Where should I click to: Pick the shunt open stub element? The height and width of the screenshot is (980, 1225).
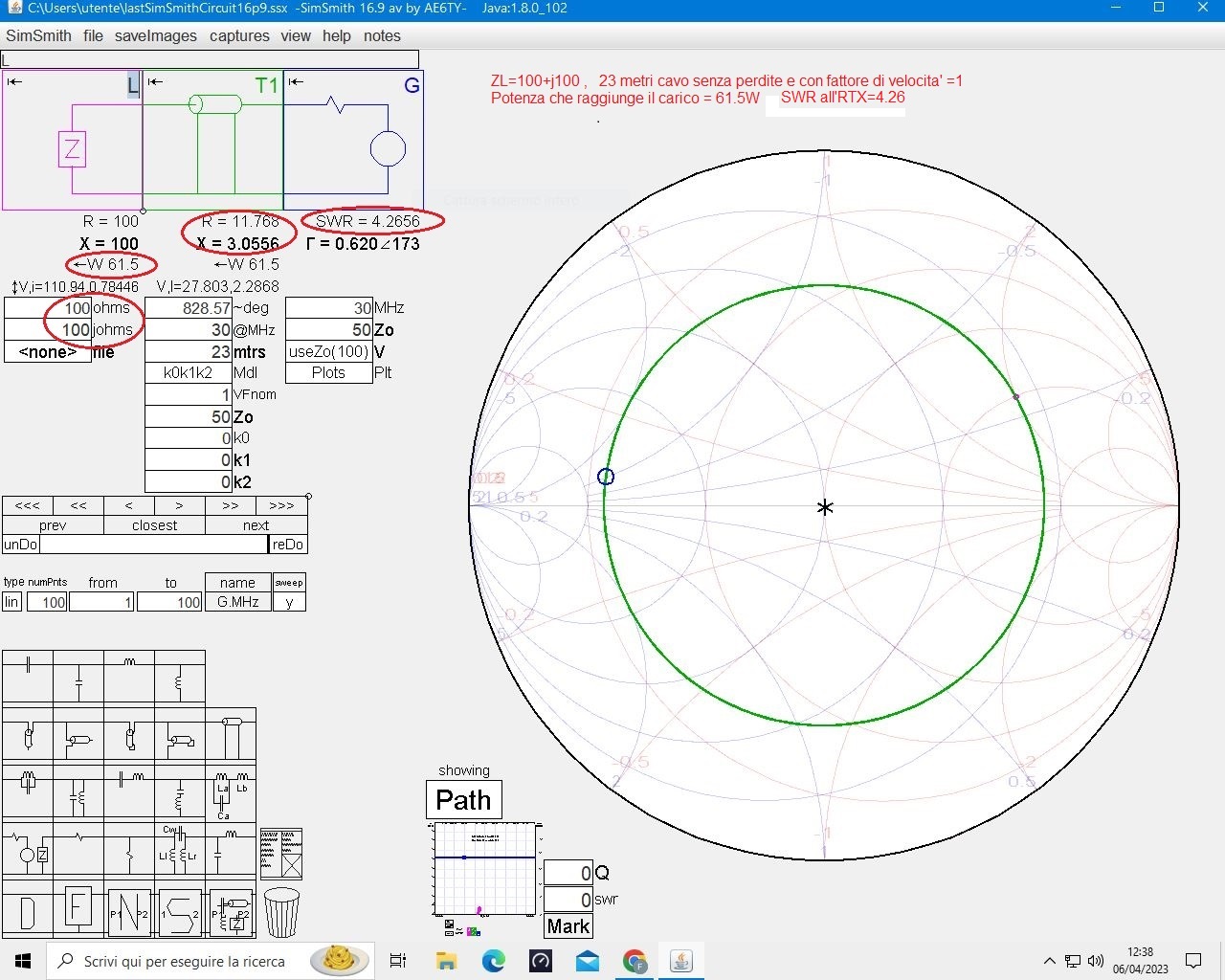click(x=78, y=734)
